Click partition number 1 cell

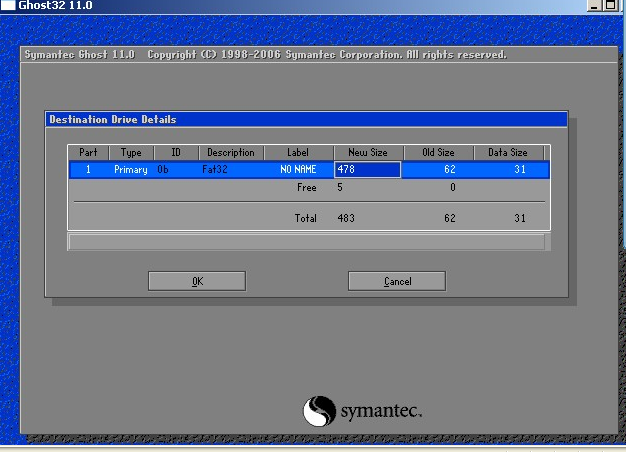(88, 169)
